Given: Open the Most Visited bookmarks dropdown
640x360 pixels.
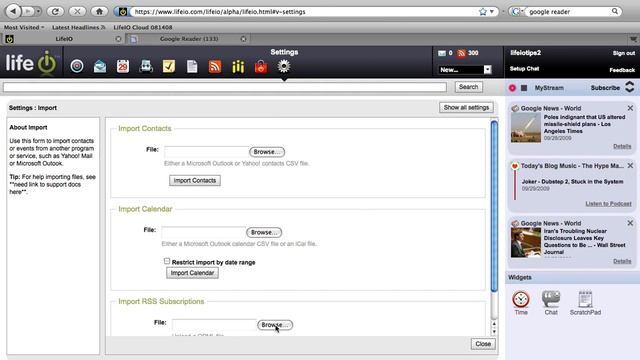Looking at the screenshot, I should click(x=24, y=27).
